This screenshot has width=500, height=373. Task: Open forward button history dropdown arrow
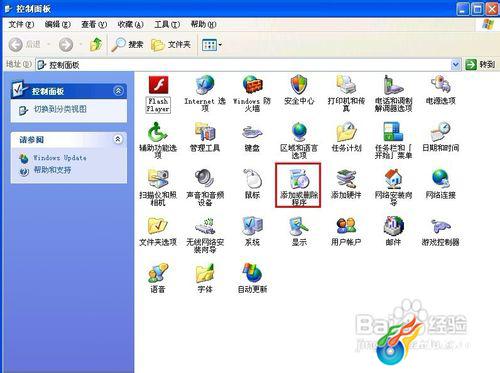[x=81, y=44]
